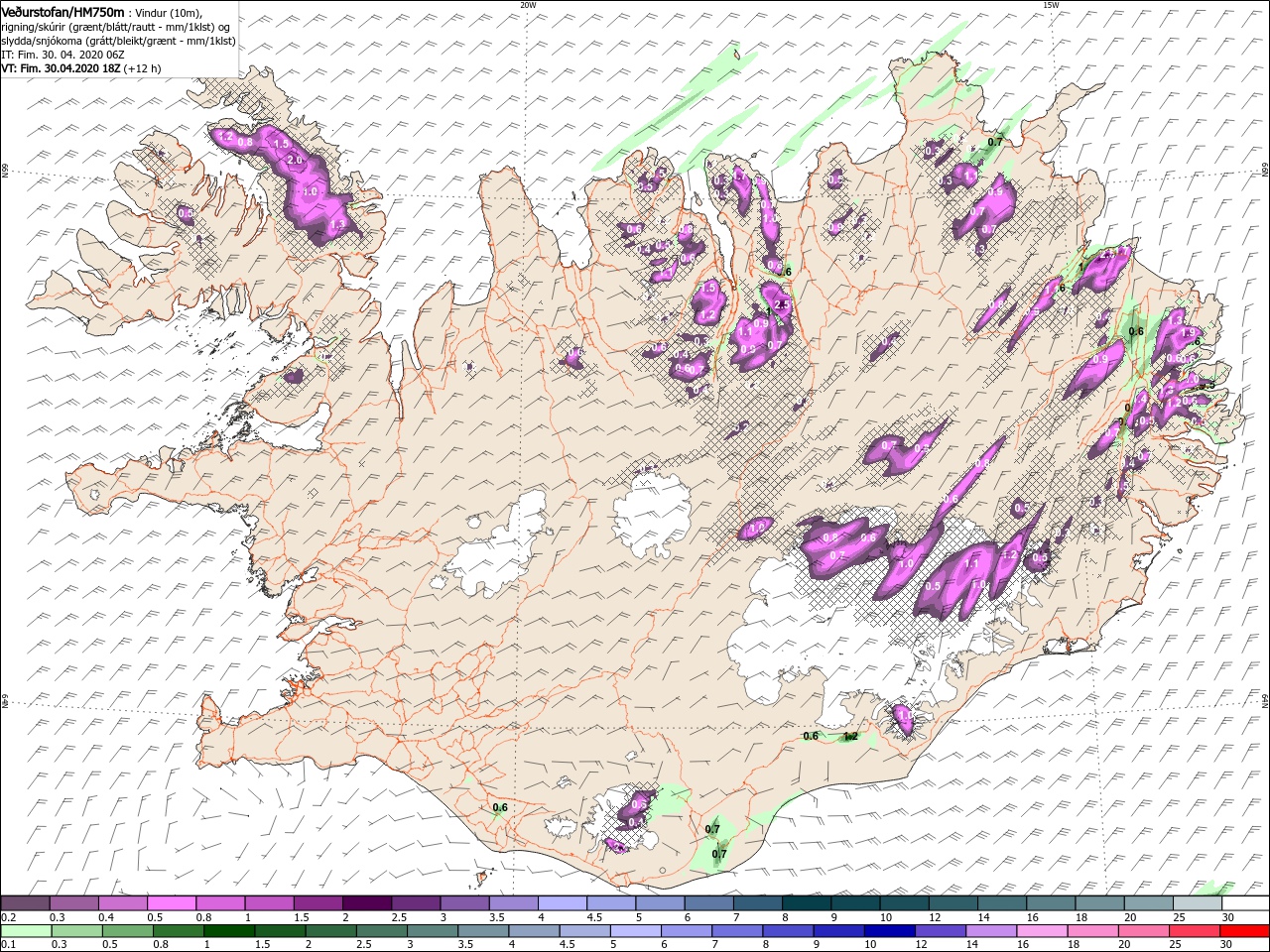Click the darkest green rain swatch labeled 1
This screenshot has width=1270, height=952.
[x=229, y=931]
